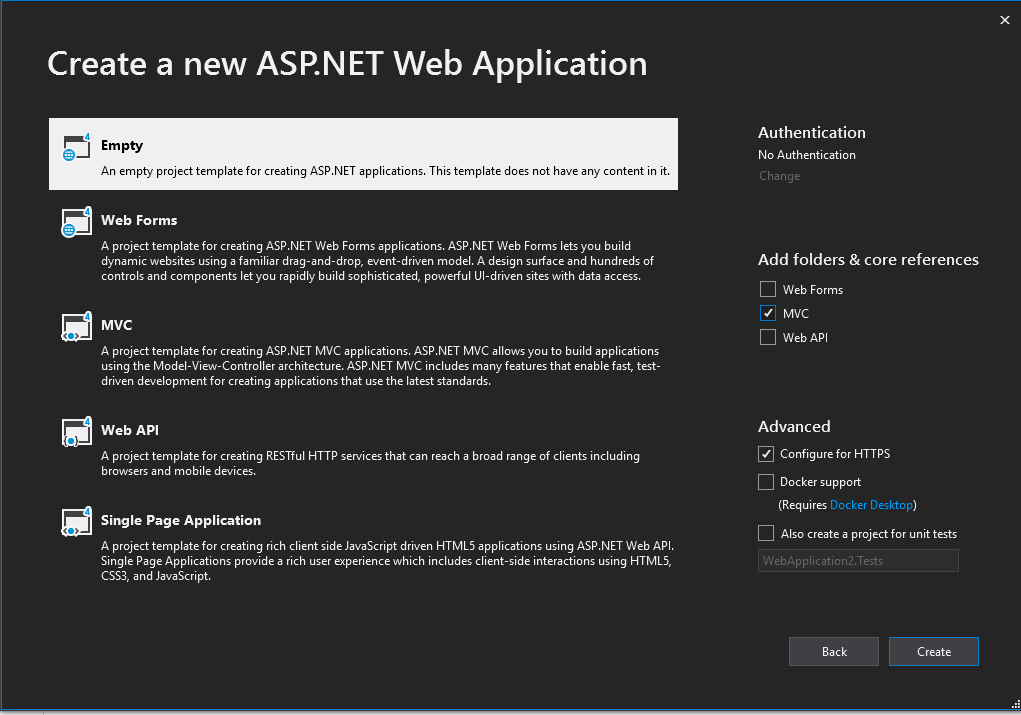Click the Single Page Application template icon
Screen dimensions: 1021x715
(76, 522)
